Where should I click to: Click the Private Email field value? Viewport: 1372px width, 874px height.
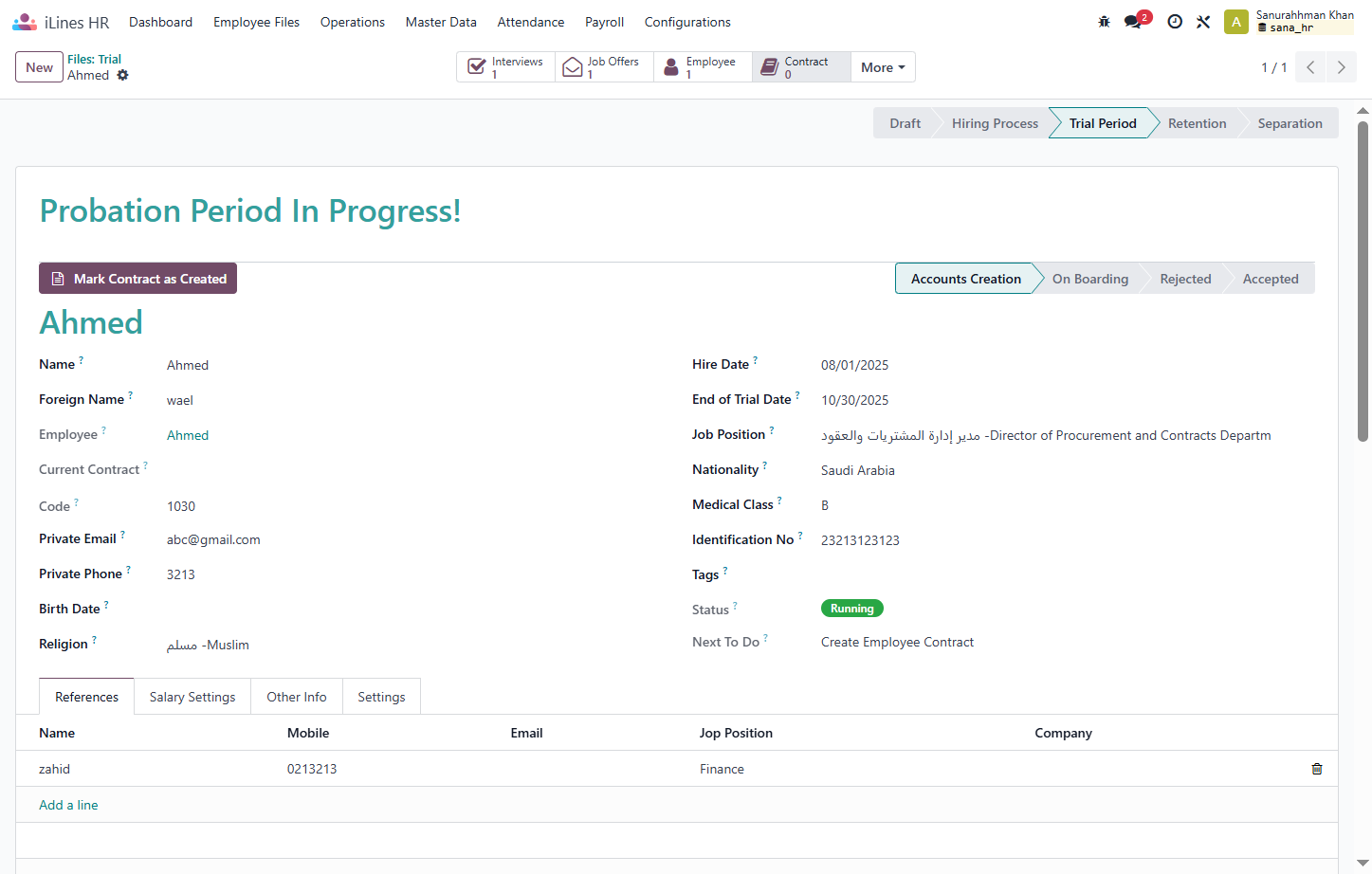click(213, 539)
